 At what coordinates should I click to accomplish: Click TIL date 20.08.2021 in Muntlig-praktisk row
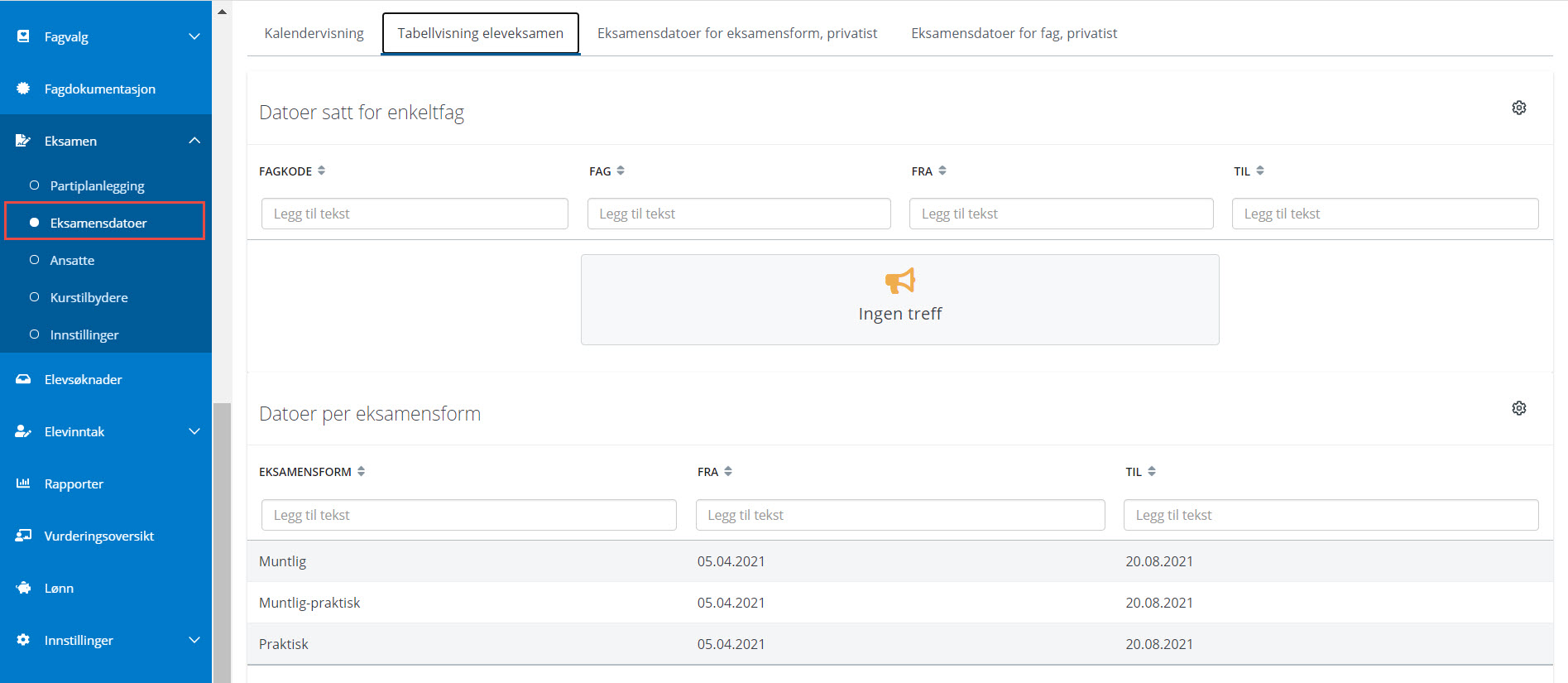click(x=1159, y=603)
